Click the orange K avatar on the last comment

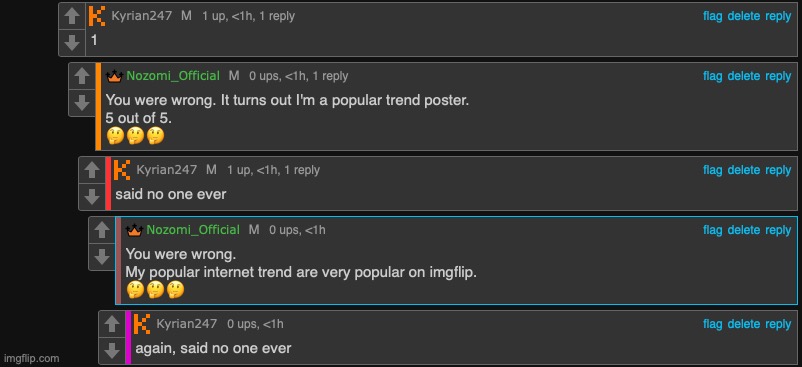(x=142, y=324)
